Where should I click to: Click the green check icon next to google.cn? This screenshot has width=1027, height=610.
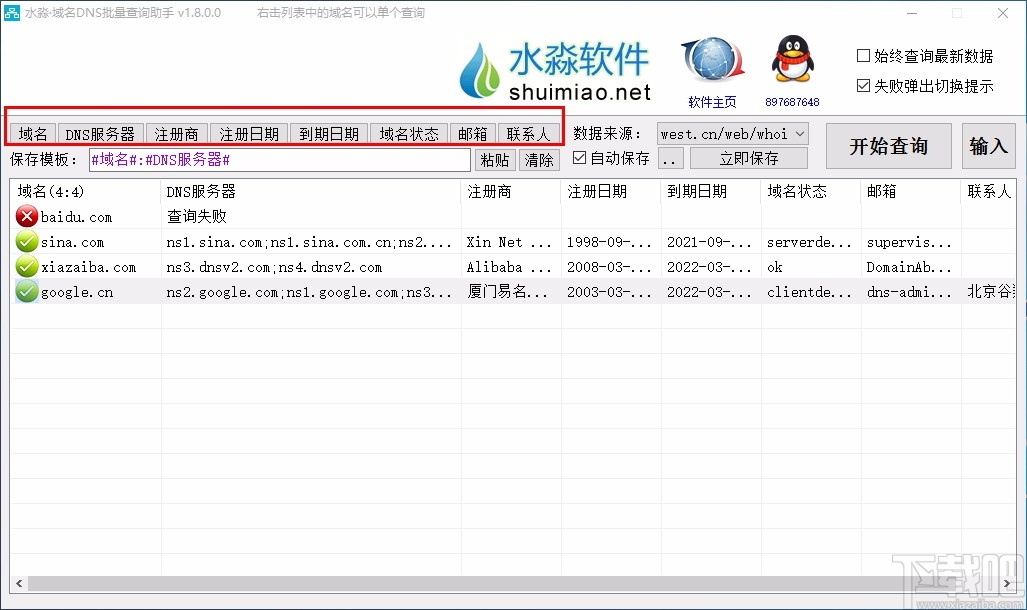(25, 291)
